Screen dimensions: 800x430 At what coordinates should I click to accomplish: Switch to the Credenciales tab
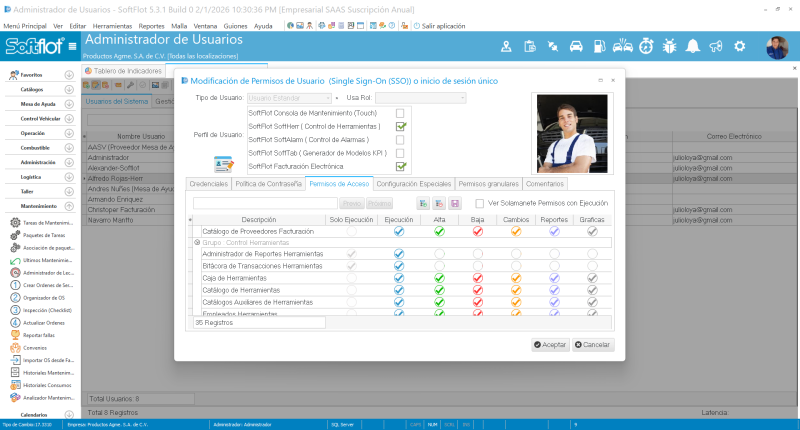(209, 184)
